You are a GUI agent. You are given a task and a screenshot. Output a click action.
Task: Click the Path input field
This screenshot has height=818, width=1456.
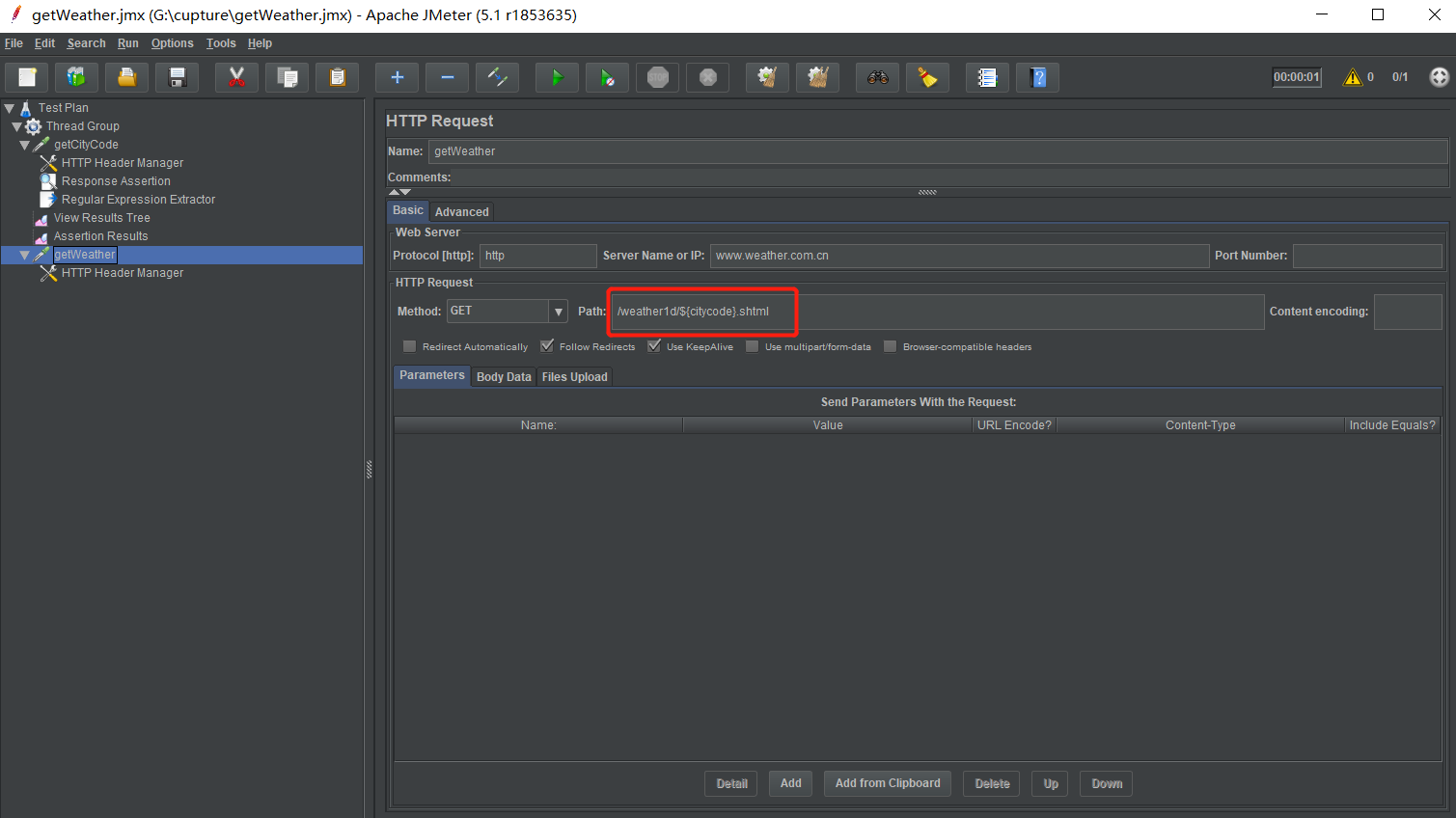click(938, 312)
